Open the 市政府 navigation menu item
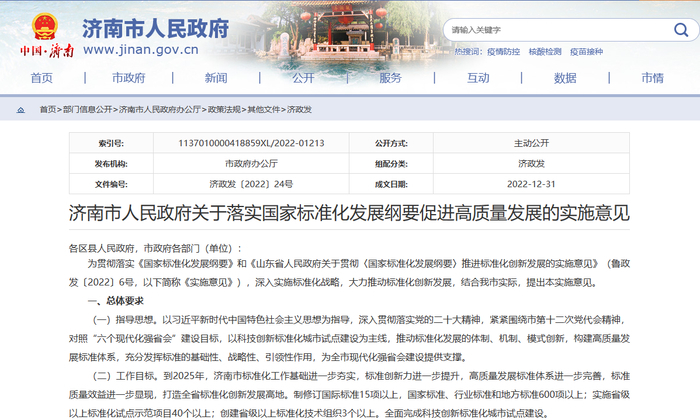700x420 pixels. (x=129, y=78)
